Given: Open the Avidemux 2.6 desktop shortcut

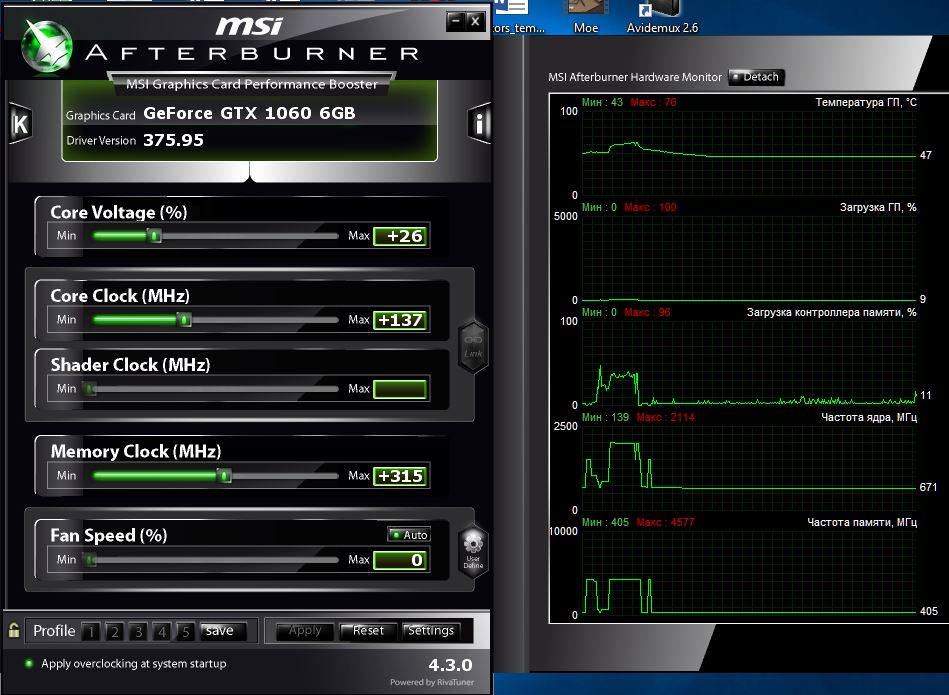Looking at the screenshot, I should coord(662,18).
